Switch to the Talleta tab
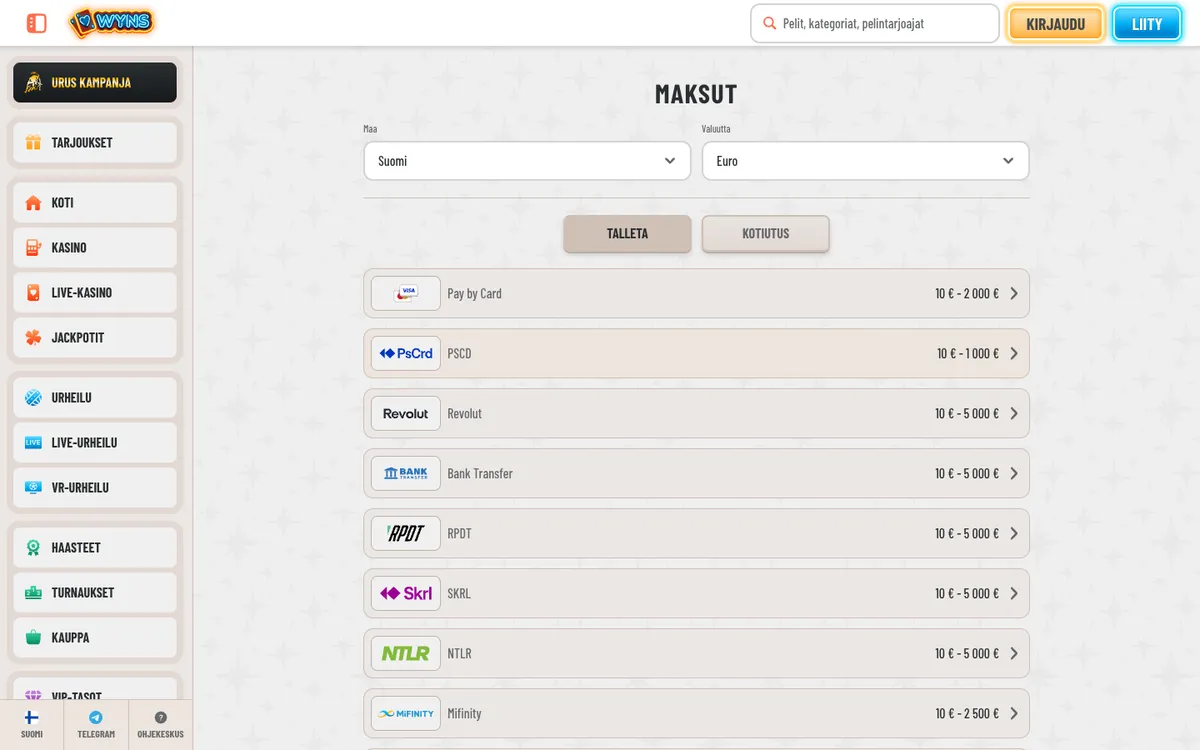The width and height of the screenshot is (1200, 750). 627,233
